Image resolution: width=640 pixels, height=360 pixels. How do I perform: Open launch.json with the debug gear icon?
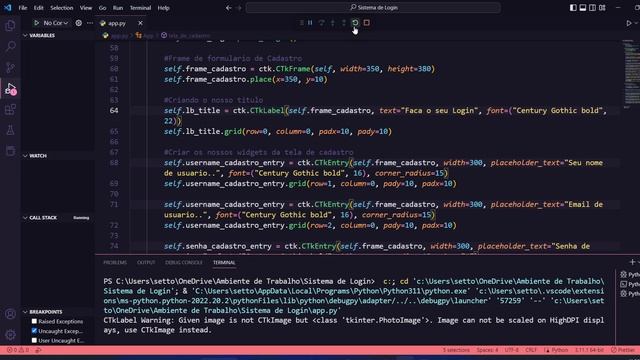(x=79, y=23)
